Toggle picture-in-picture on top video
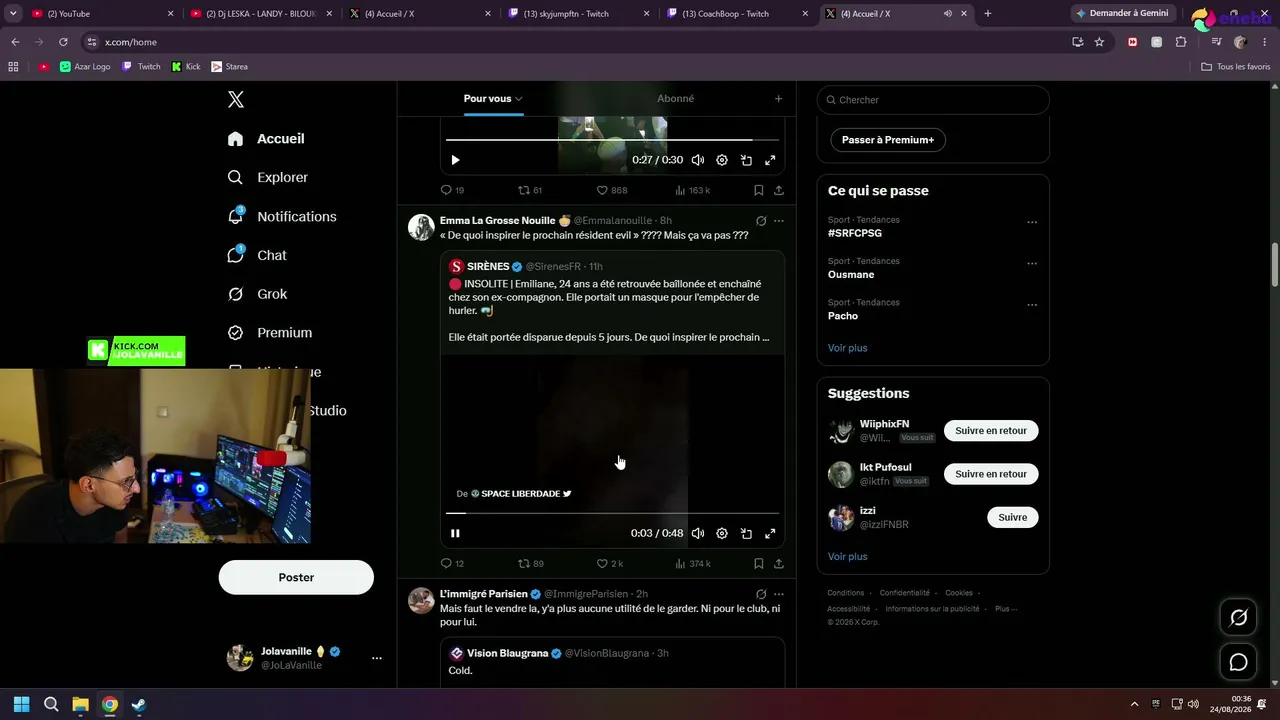 coord(746,160)
